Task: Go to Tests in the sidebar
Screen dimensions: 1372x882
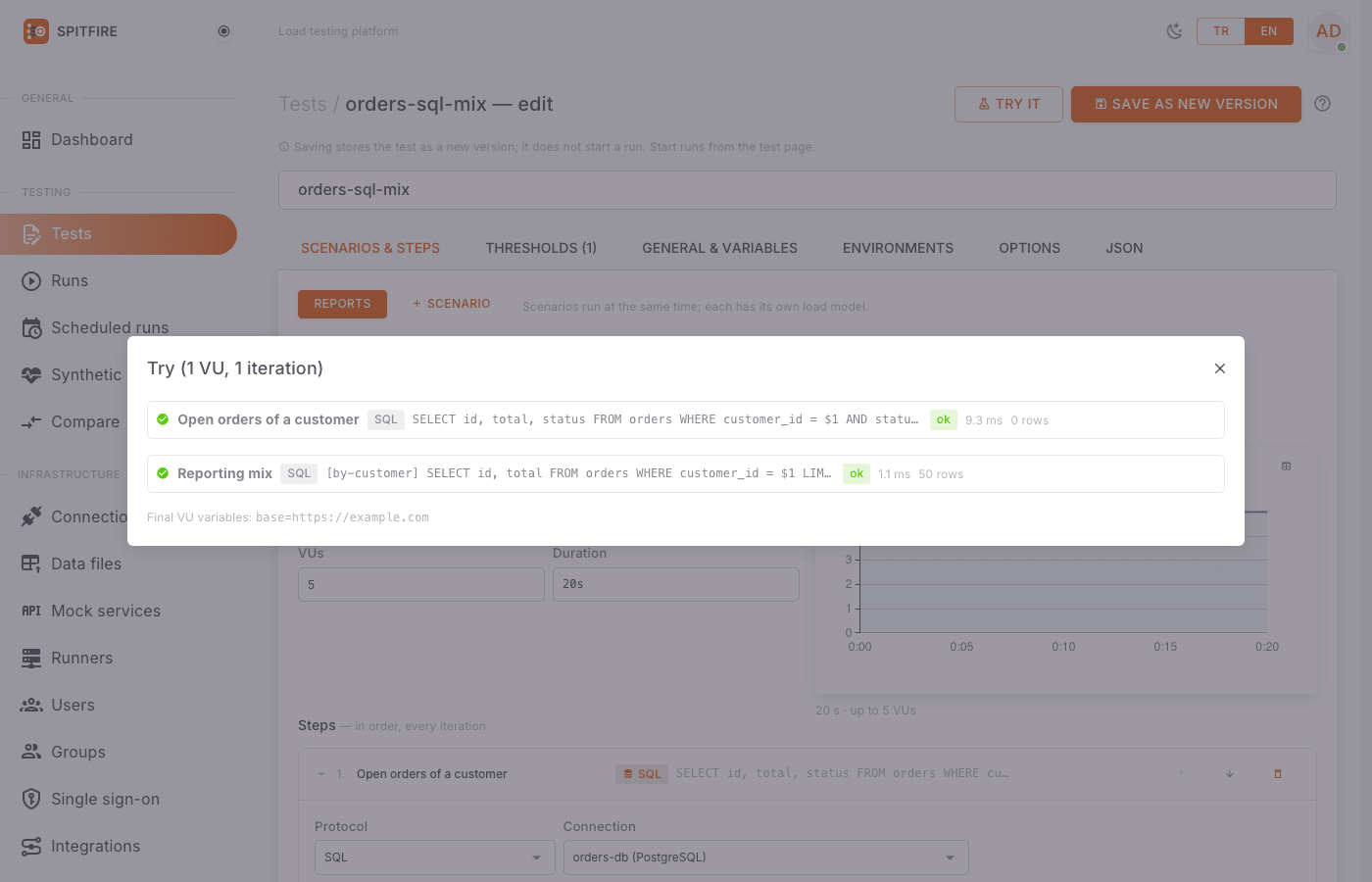Action: click(119, 234)
